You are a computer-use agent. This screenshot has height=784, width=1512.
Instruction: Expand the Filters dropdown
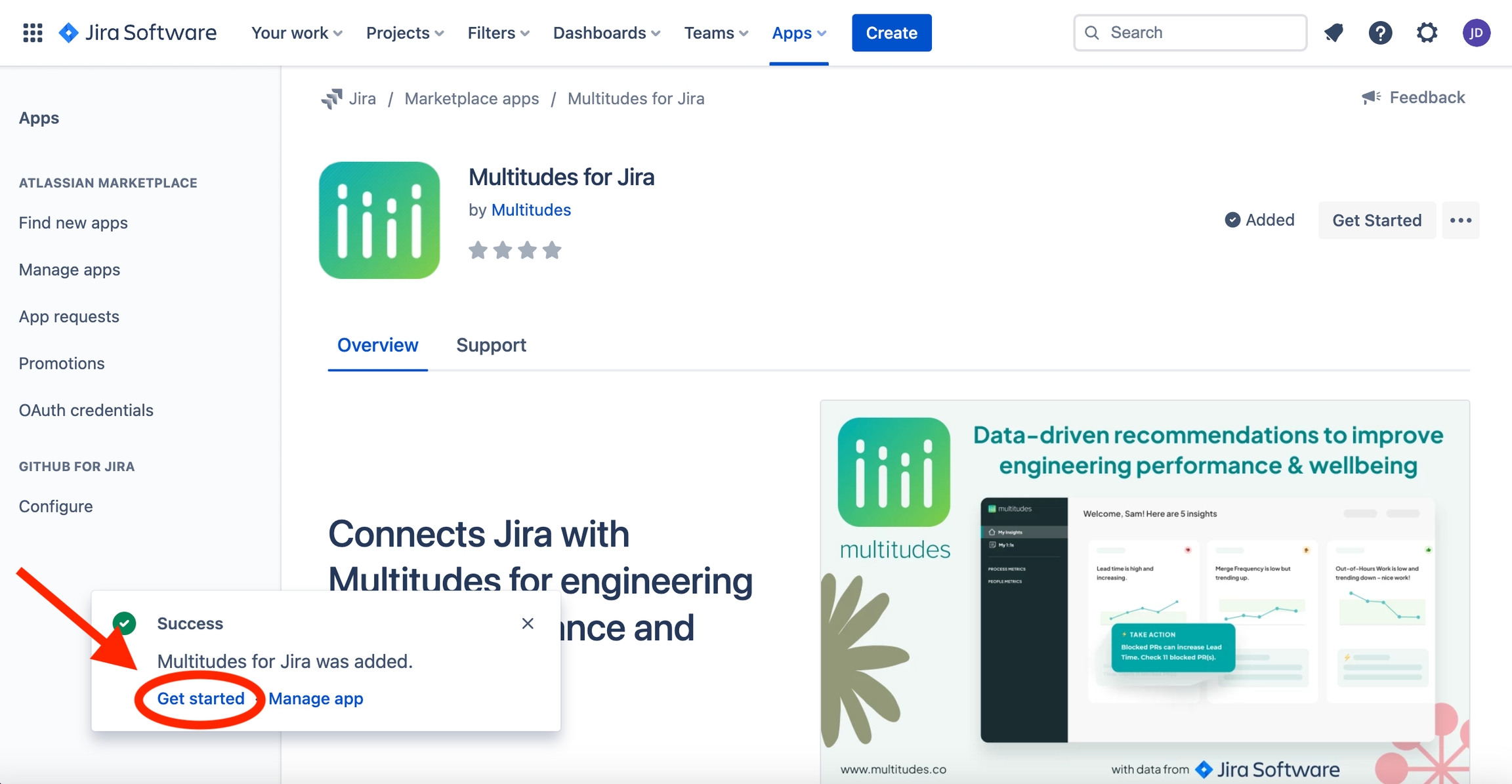tap(498, 32)
